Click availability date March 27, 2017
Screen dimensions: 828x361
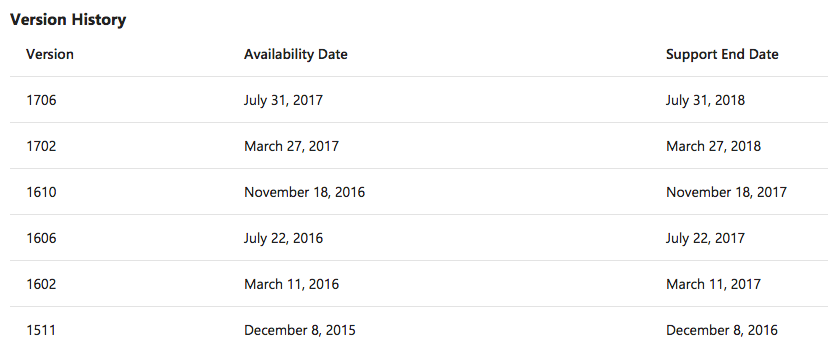(x=291, y=146)
